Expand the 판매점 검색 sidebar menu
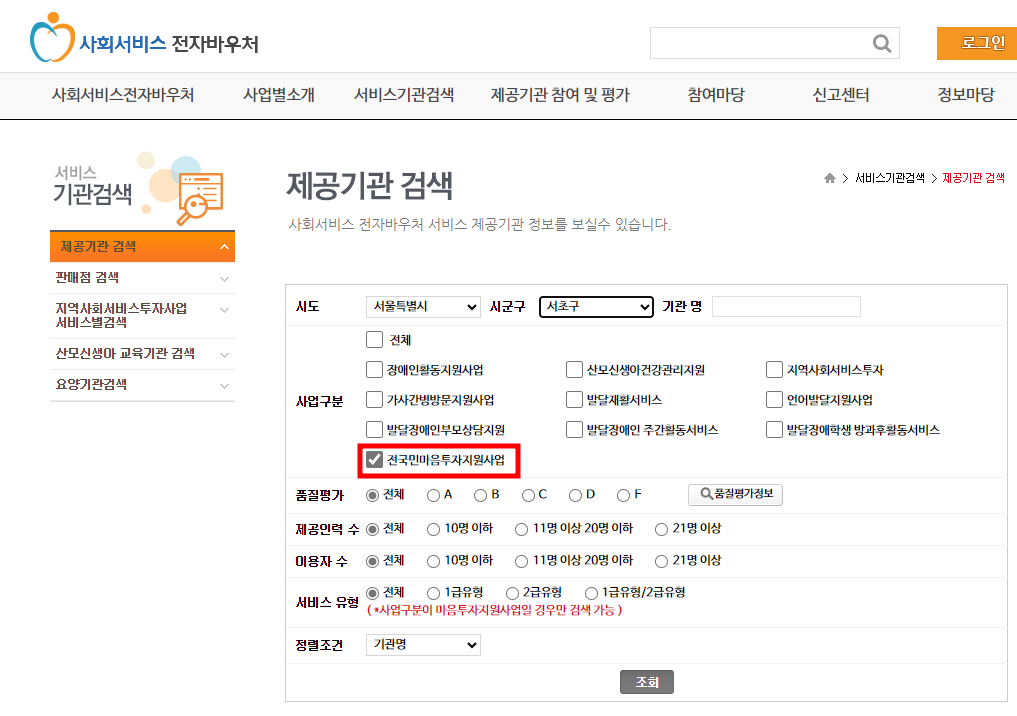Image resolution: width=1017 pixels, height=716 pixels. tap(142, 278)
